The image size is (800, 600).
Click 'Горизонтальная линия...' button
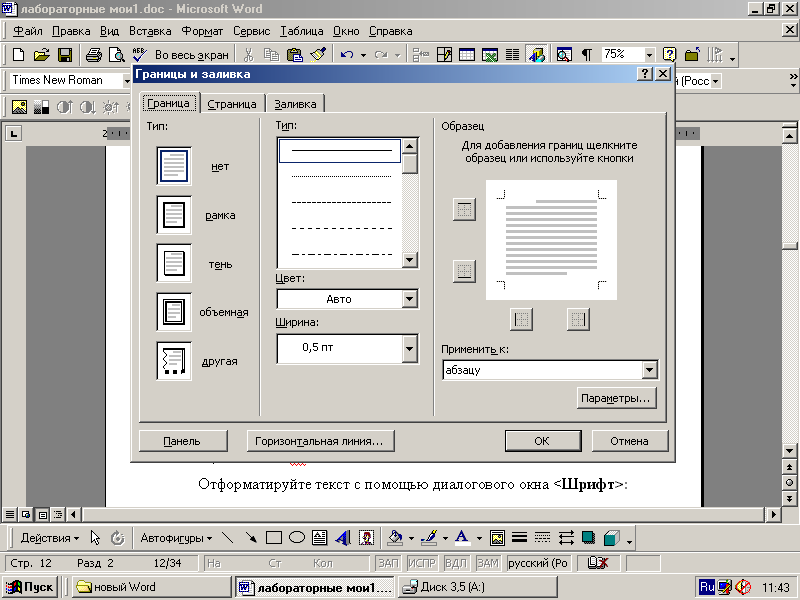320,441
